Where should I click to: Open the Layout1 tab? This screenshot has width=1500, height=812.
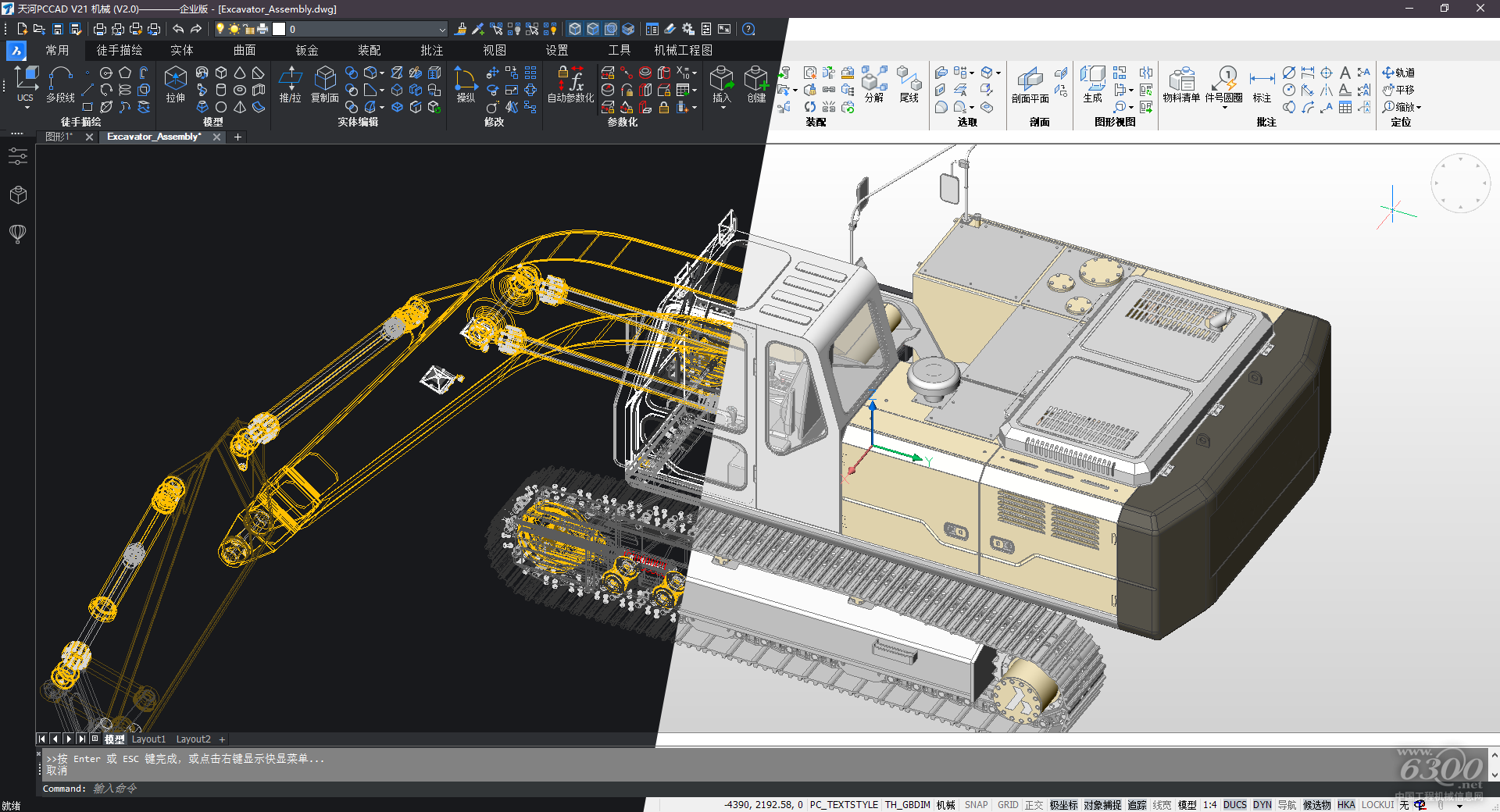point(148,739)
